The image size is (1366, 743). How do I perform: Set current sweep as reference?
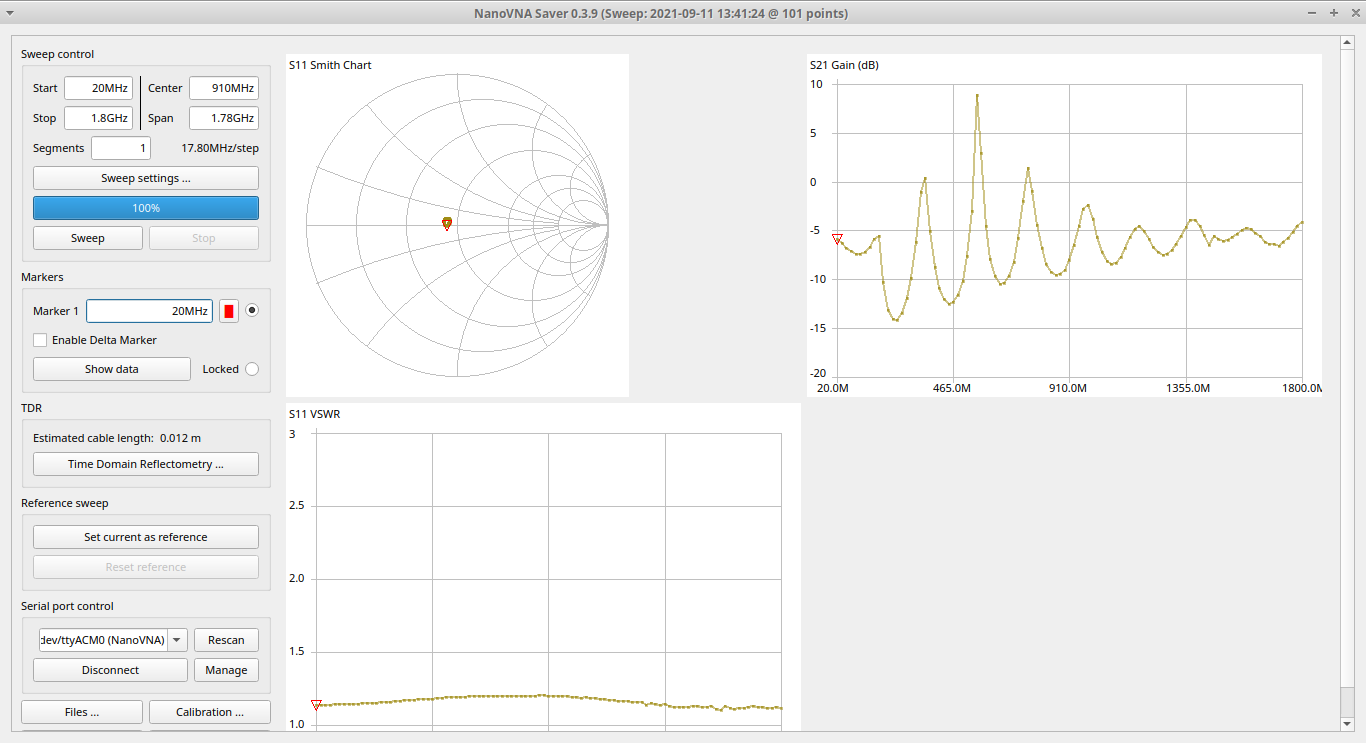[x=146, y=537]
